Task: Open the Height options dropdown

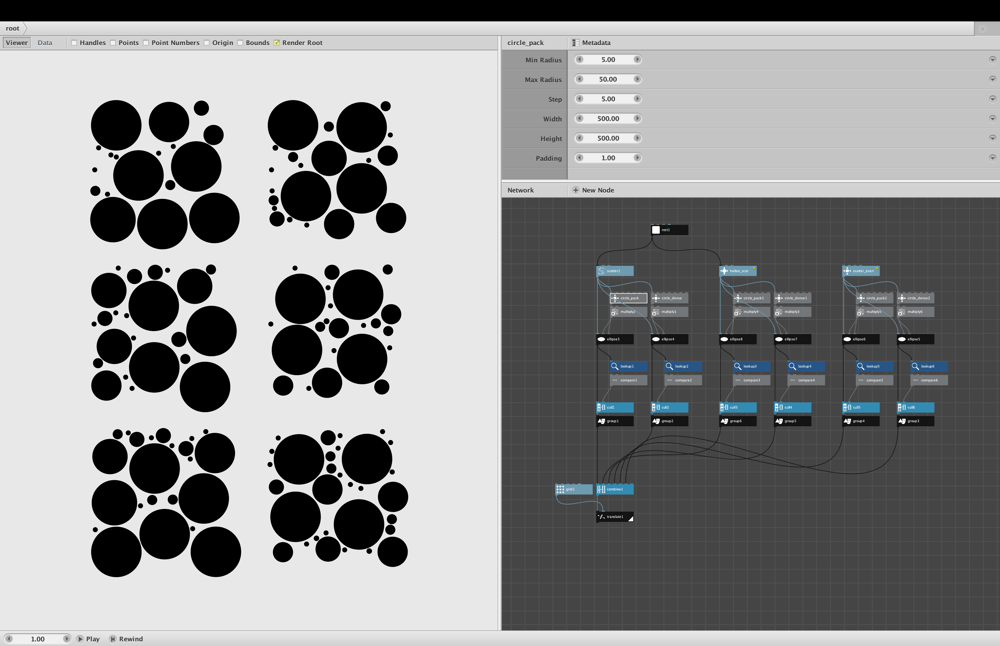Action: click(992, 138)
